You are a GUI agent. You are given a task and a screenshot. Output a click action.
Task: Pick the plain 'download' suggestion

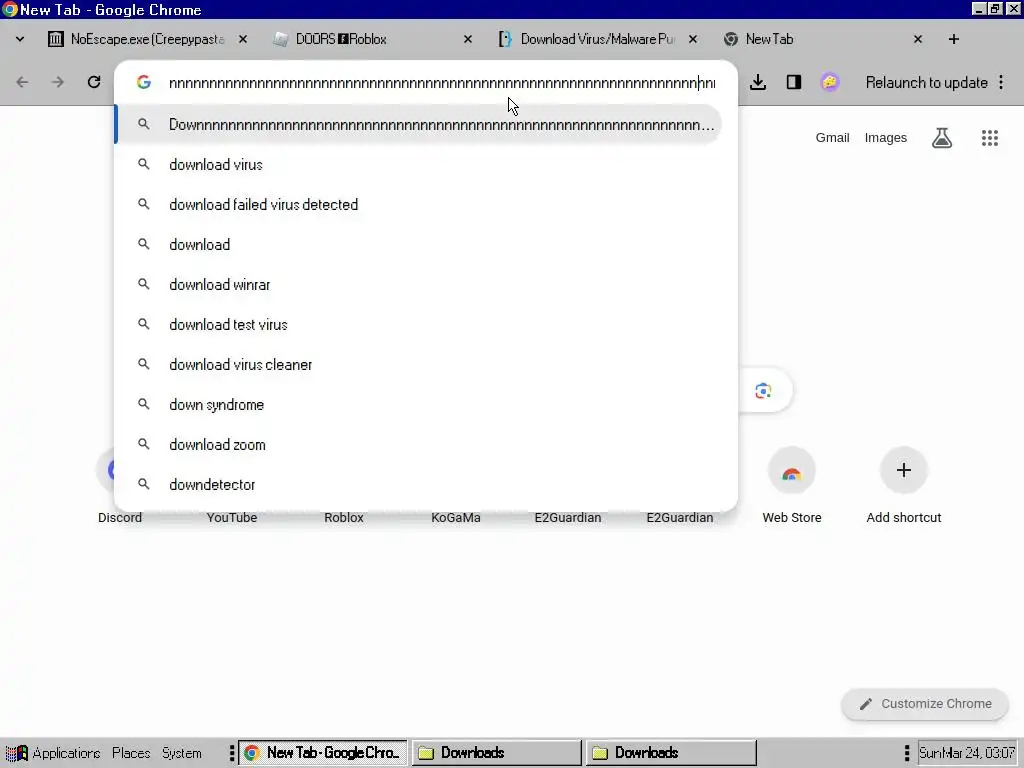point(419,244)
